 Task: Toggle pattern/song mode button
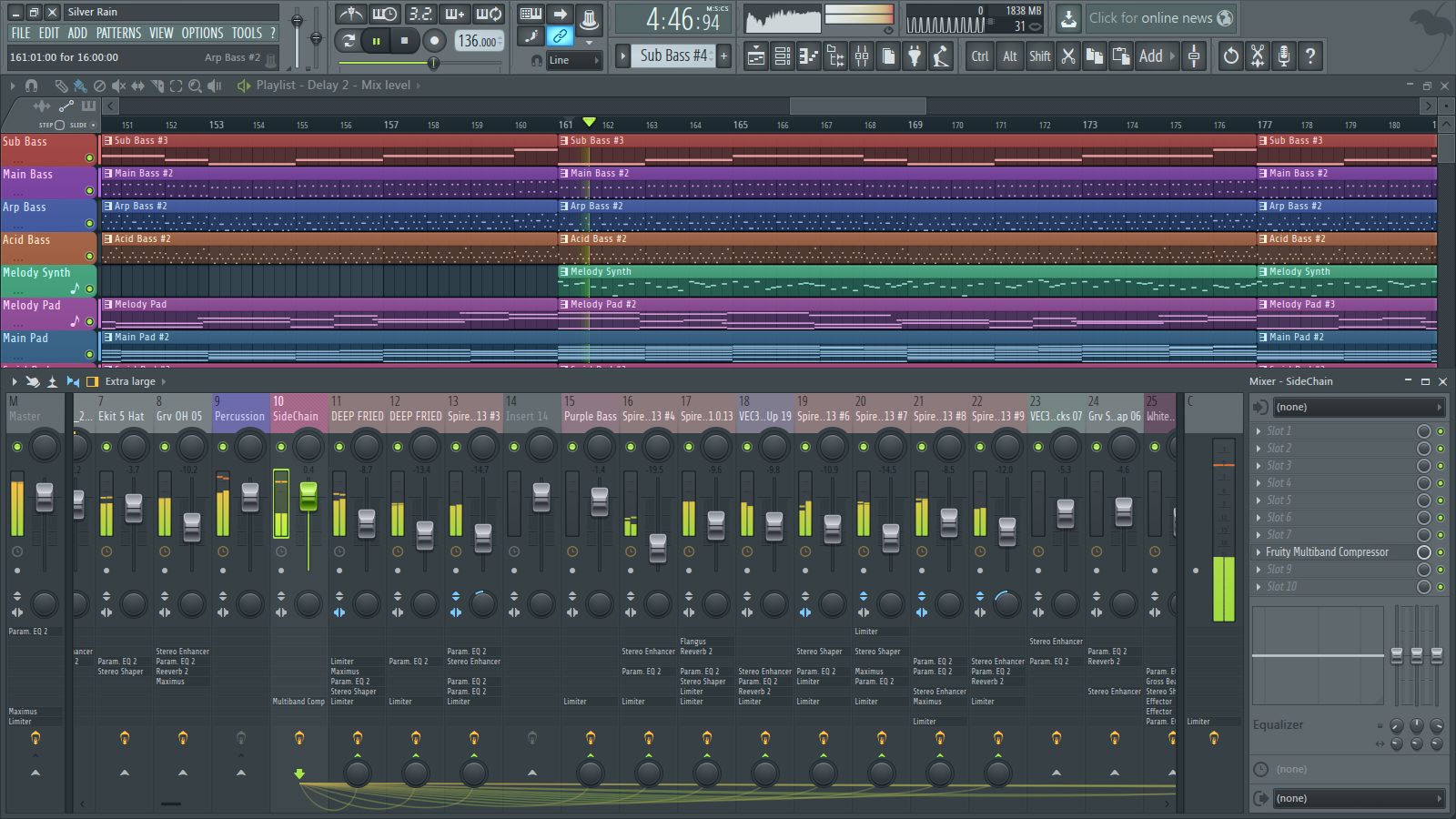(349, 40)
